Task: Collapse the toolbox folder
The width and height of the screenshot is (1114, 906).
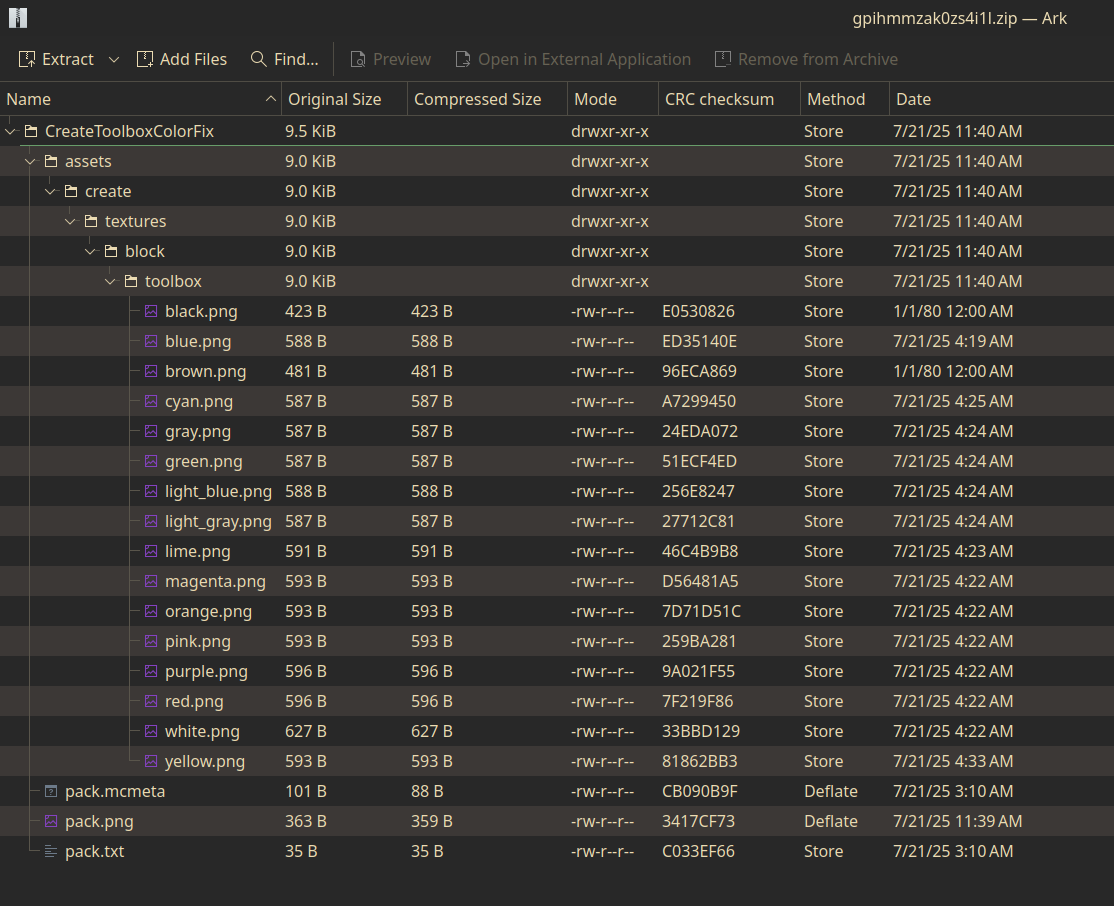Action: (x=110, y=281)
